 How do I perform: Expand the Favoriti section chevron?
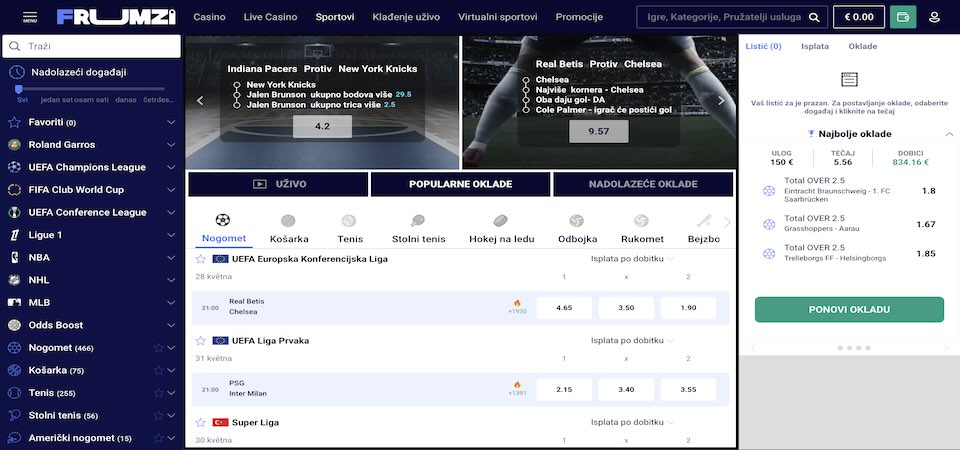coord(171,122)
